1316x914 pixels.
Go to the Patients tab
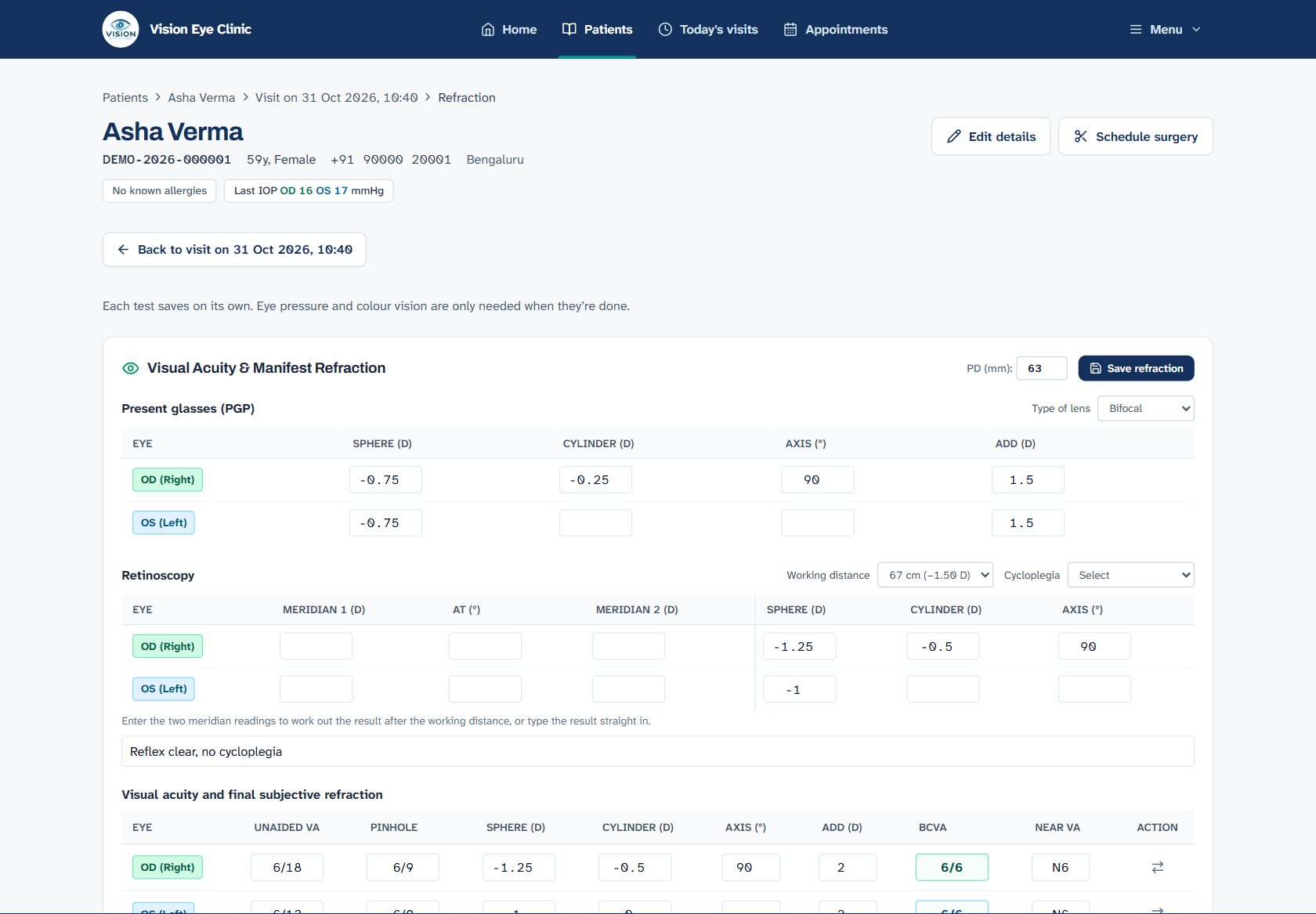coord(597,29)
